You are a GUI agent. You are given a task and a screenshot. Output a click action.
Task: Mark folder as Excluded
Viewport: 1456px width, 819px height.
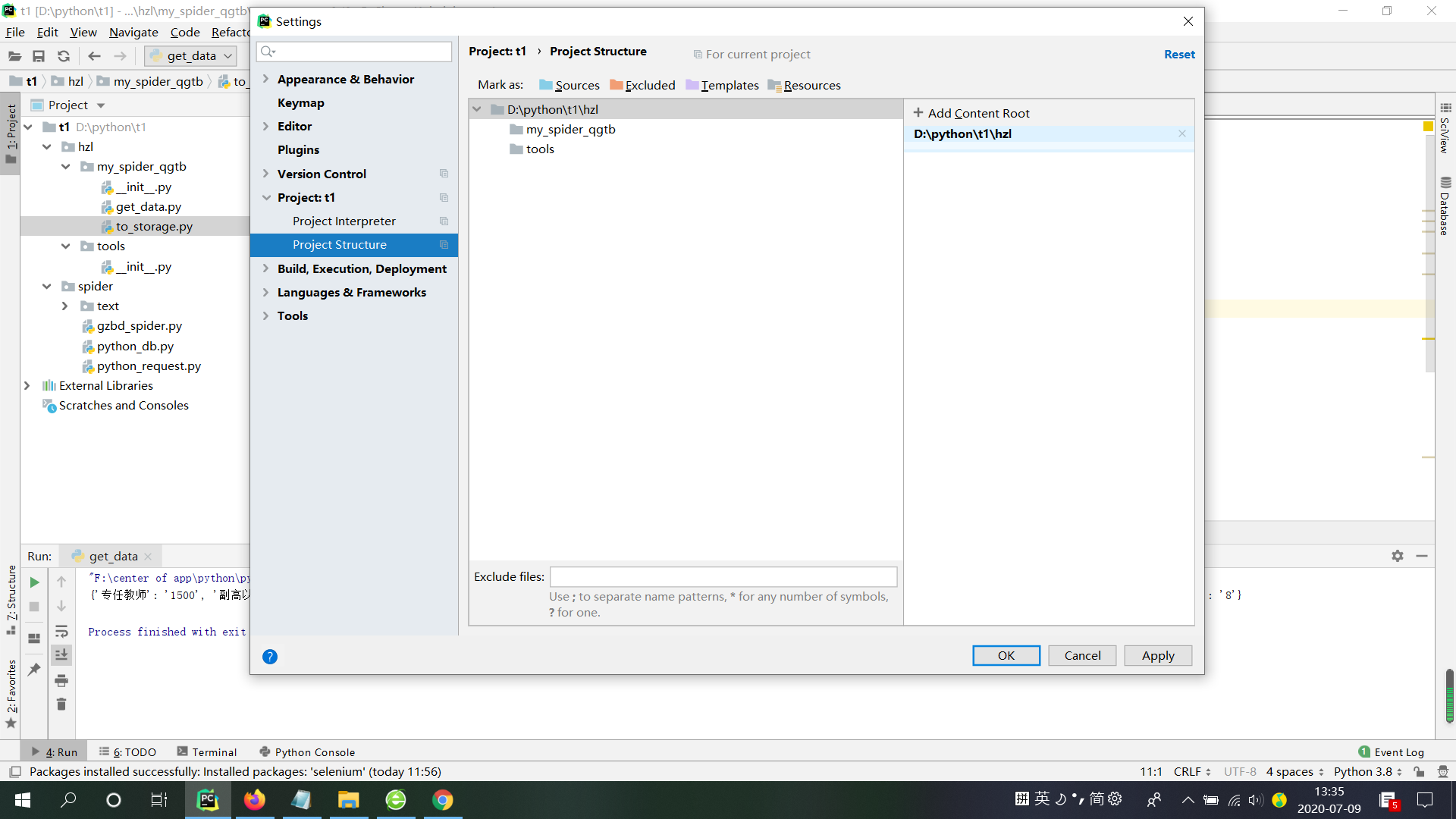(x=642, y=85)
